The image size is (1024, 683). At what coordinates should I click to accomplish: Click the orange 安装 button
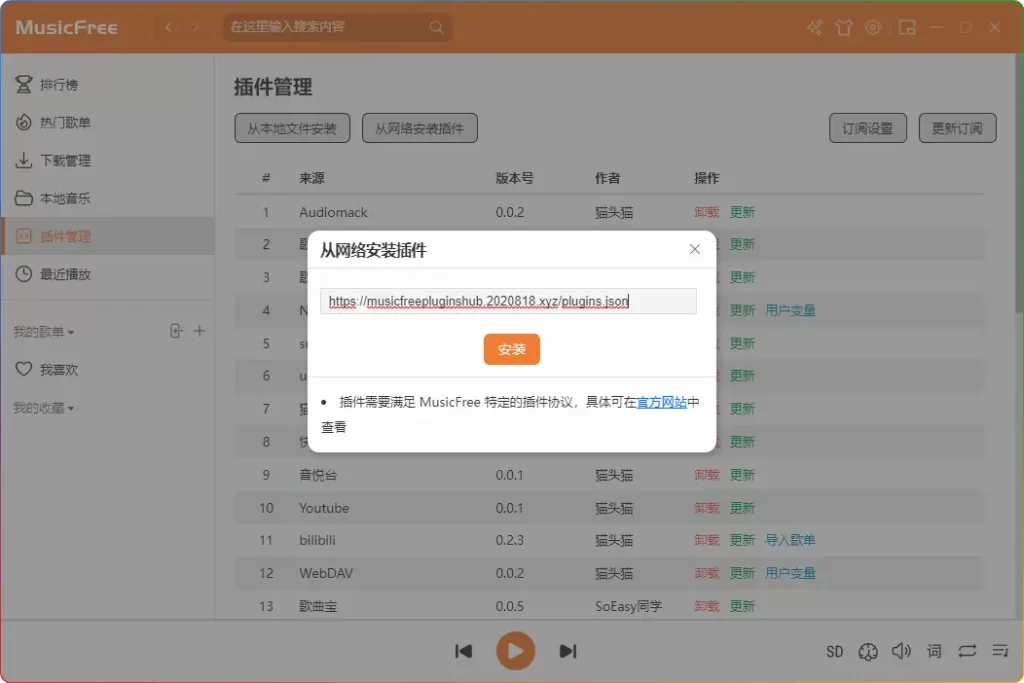[x=511, y=349]
